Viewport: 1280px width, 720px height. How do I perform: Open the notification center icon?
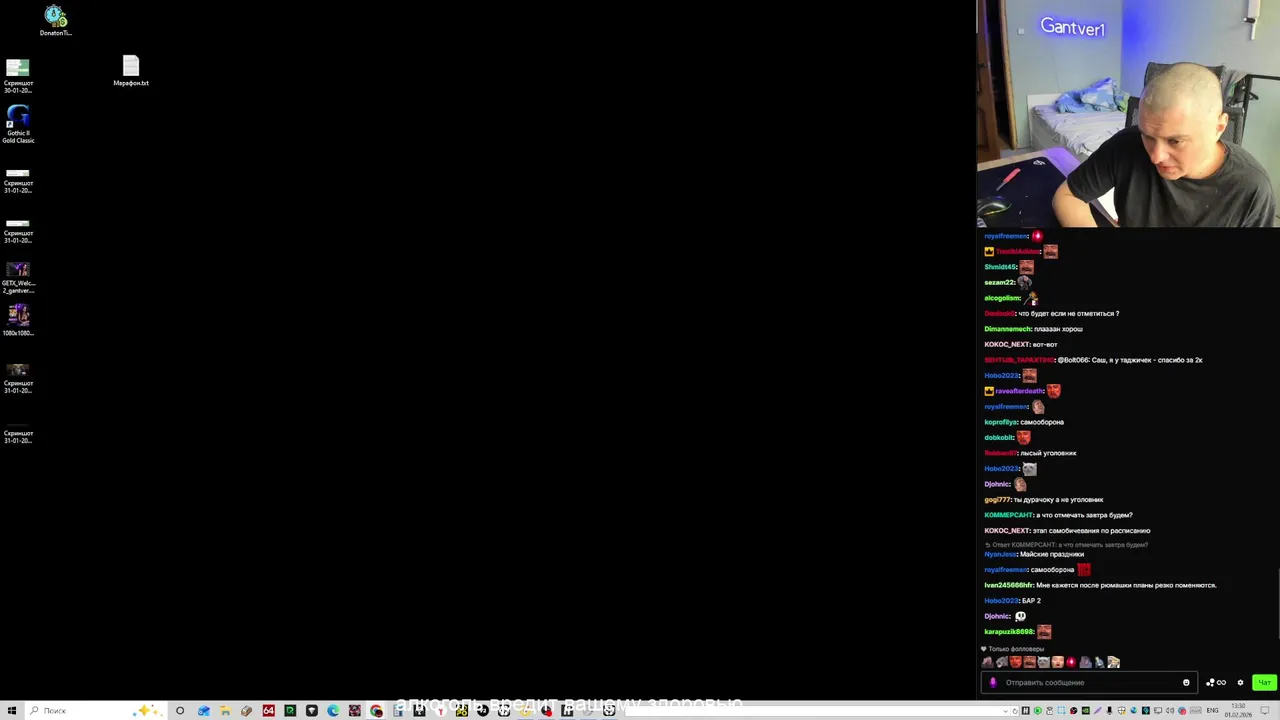coord(1267,711)
